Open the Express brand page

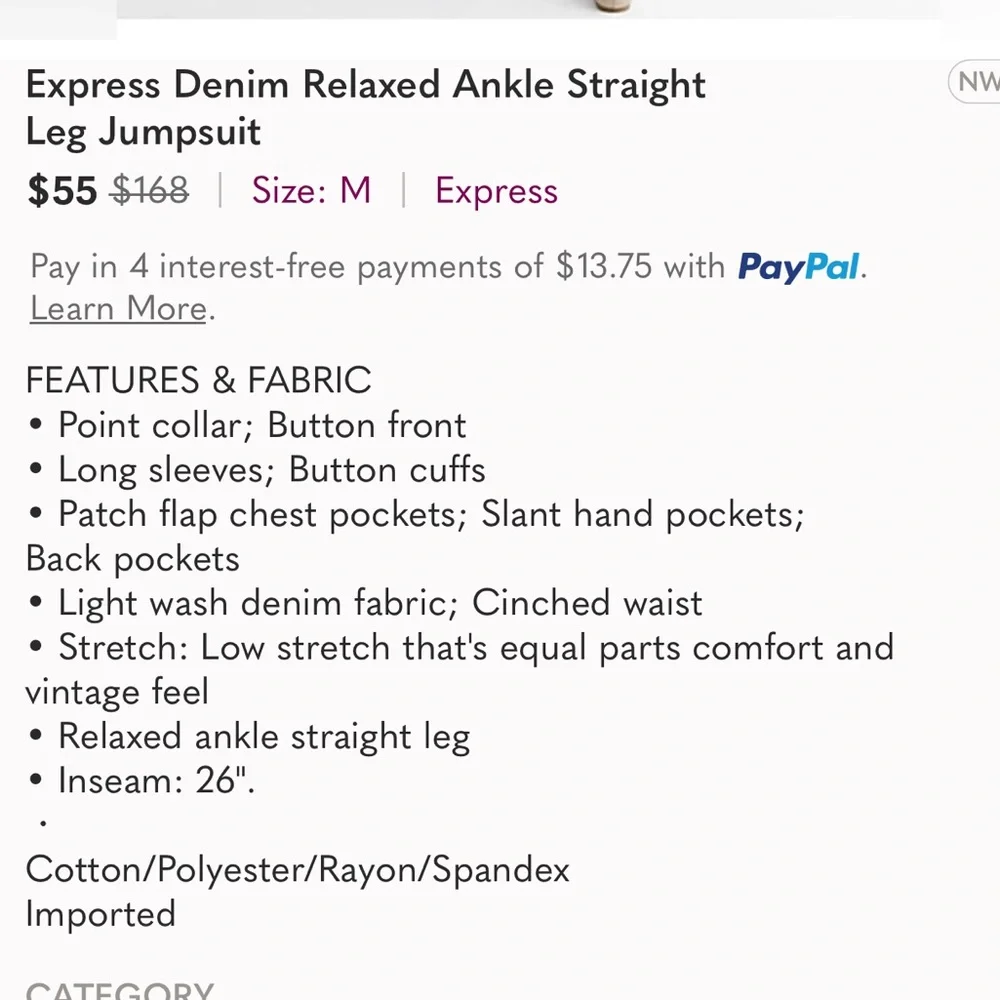point(496,191)
